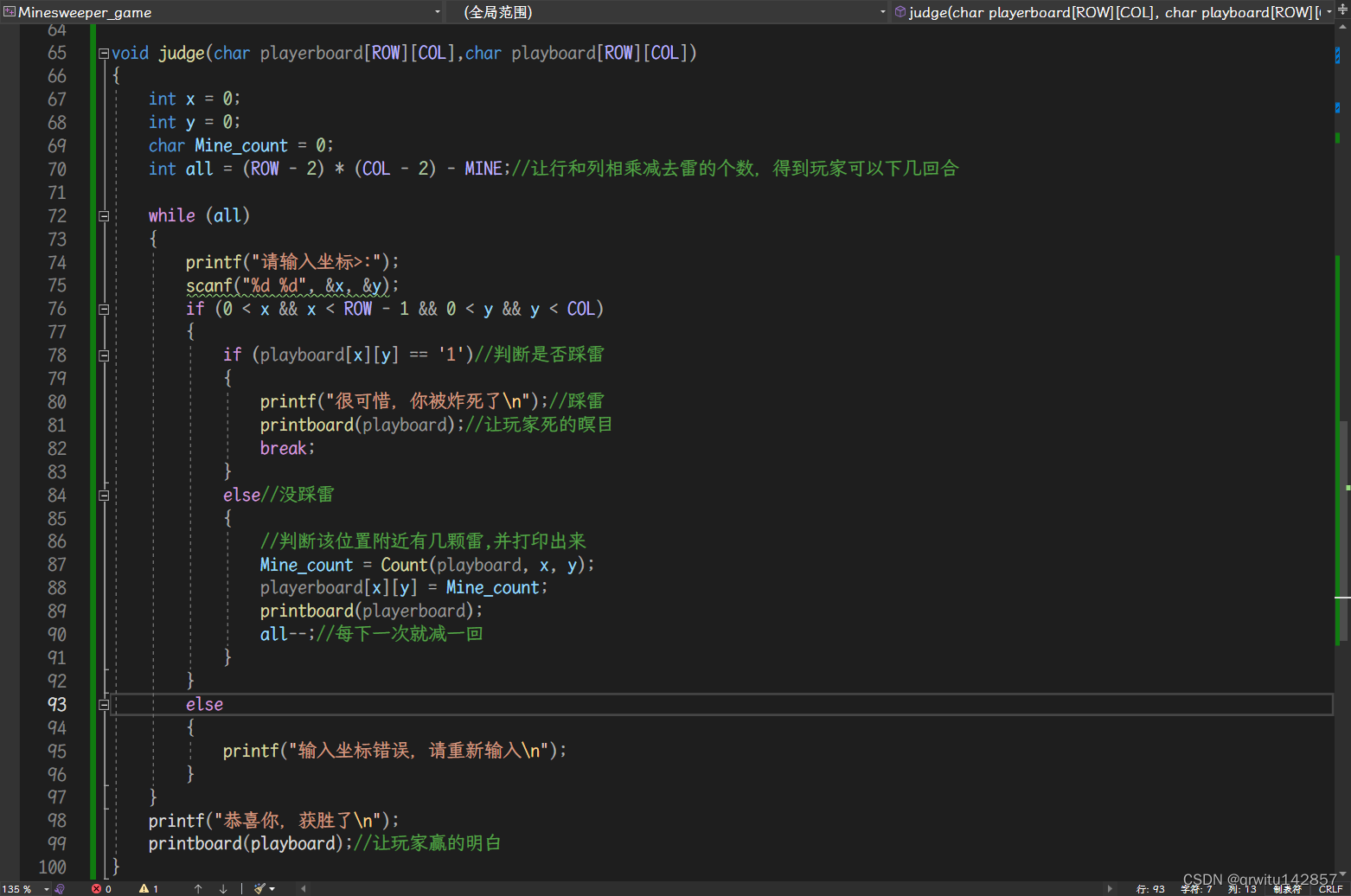Click the code health indicator icon
The image size is (1351, 896).
(60, 889)
